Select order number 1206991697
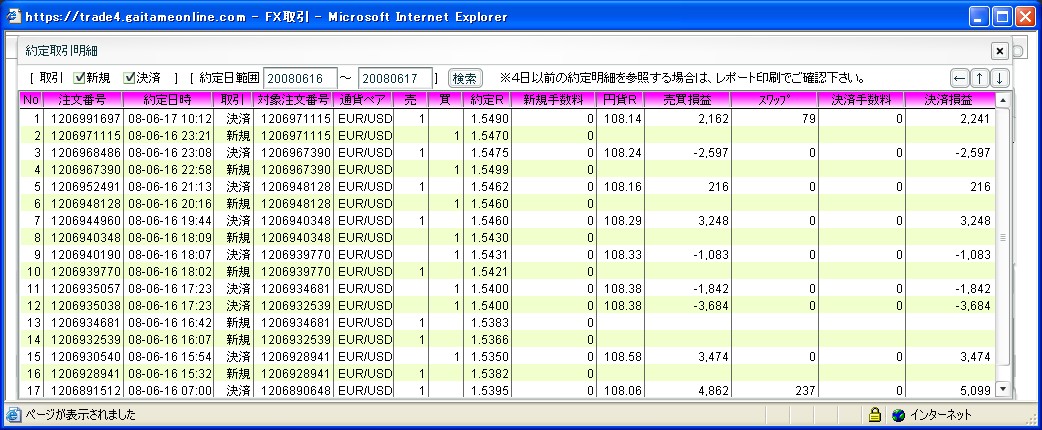 (86, 119)
